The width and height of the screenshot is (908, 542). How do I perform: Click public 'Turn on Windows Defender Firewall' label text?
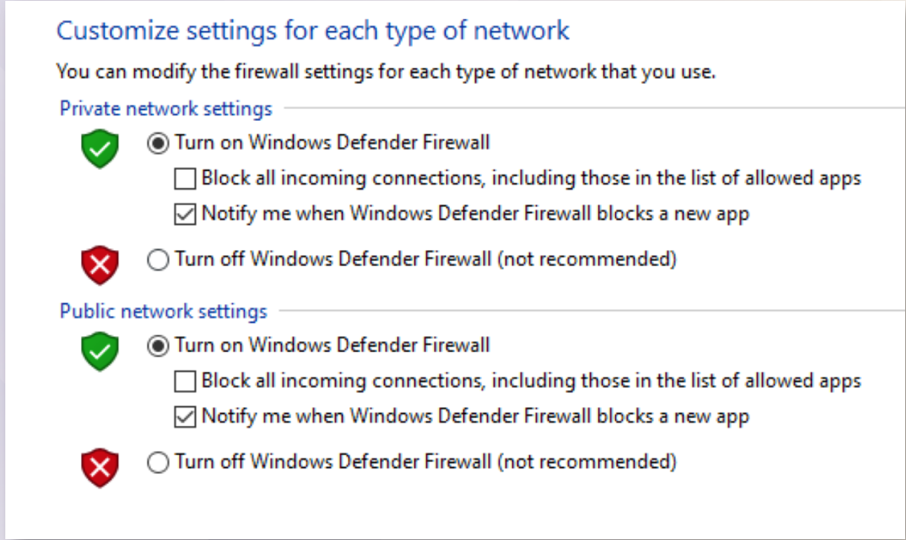click(332, 345)
